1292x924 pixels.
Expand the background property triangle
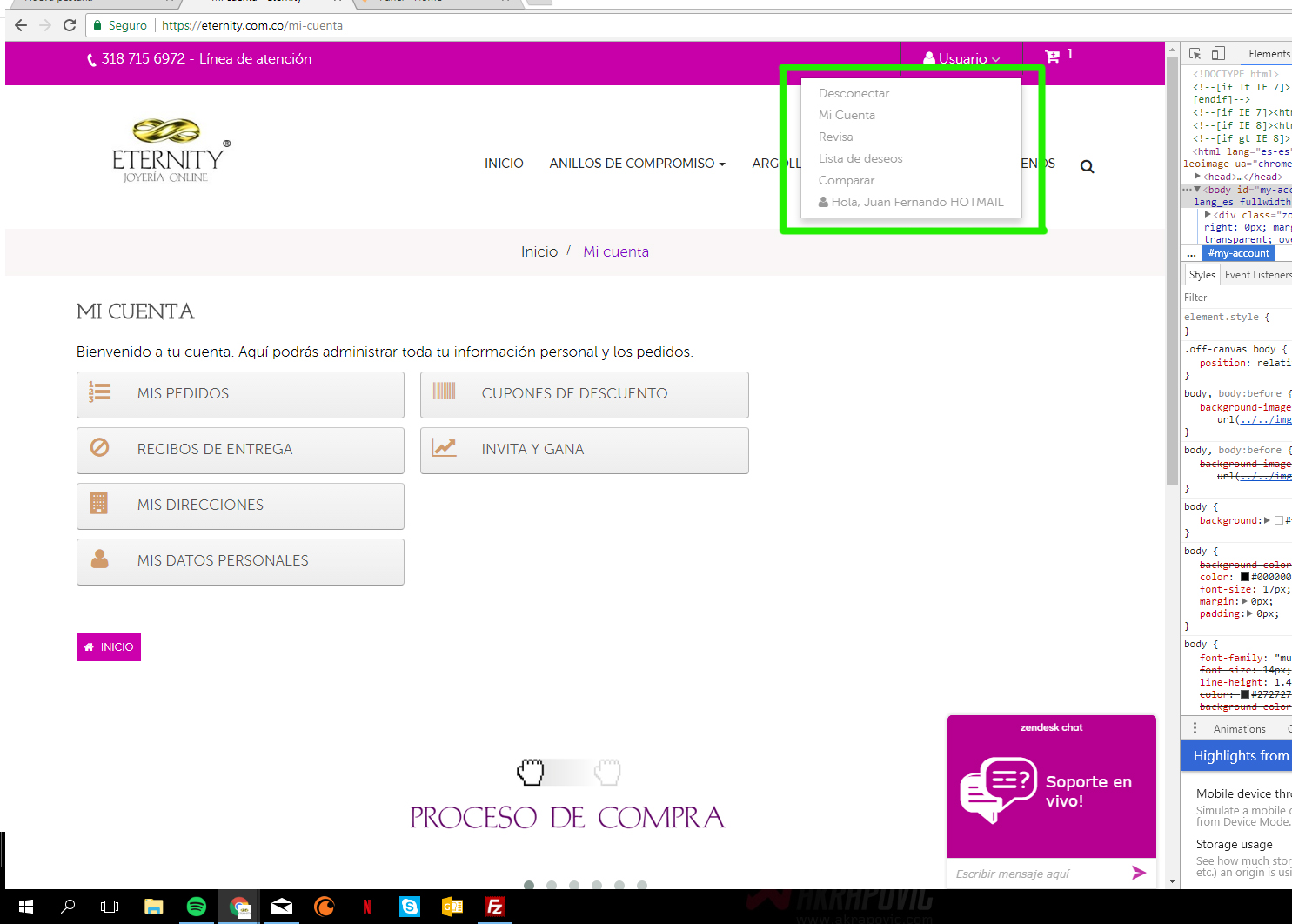coord(1267,520)
